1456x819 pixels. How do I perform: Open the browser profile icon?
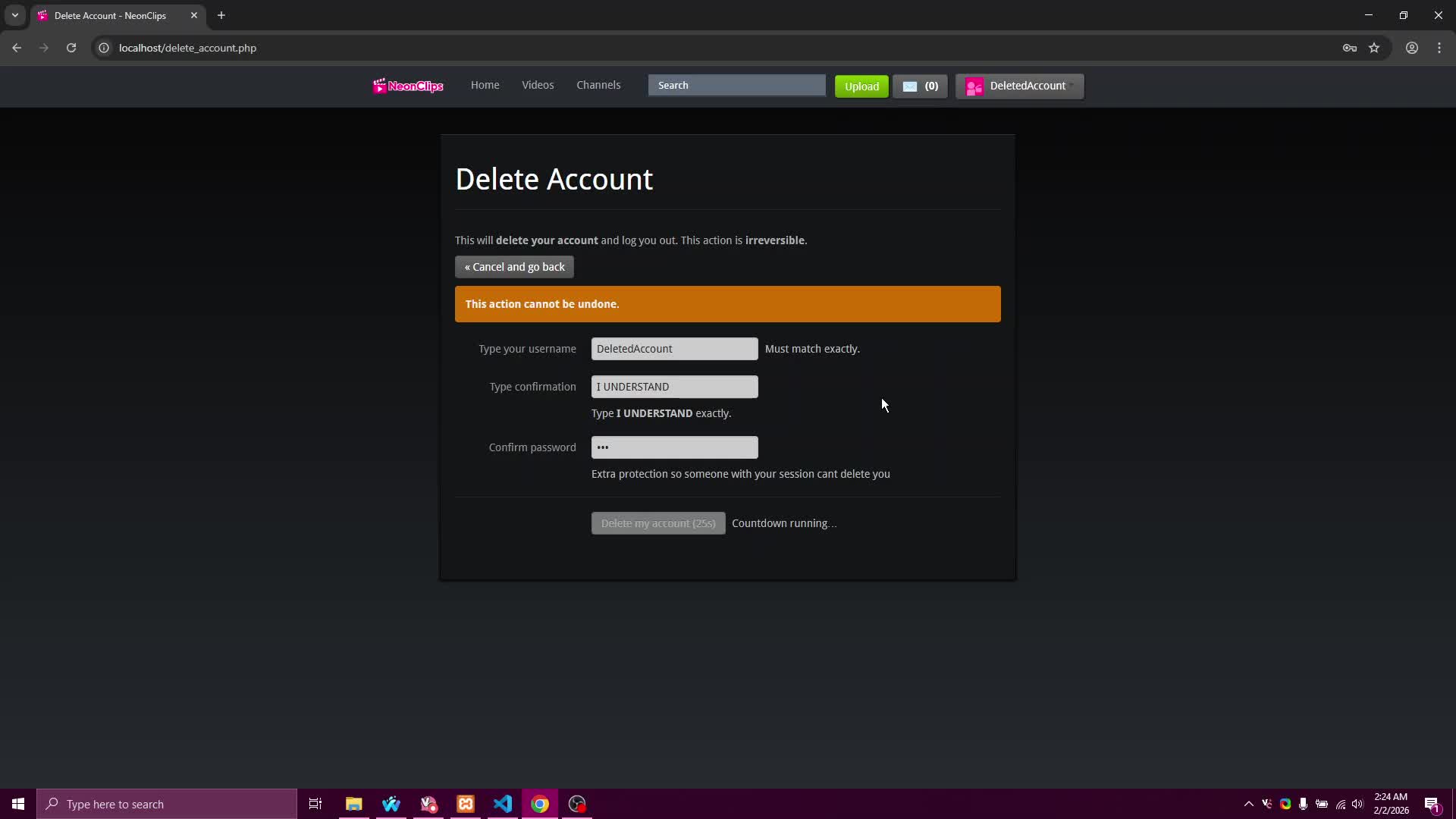tap(1411, 47)
